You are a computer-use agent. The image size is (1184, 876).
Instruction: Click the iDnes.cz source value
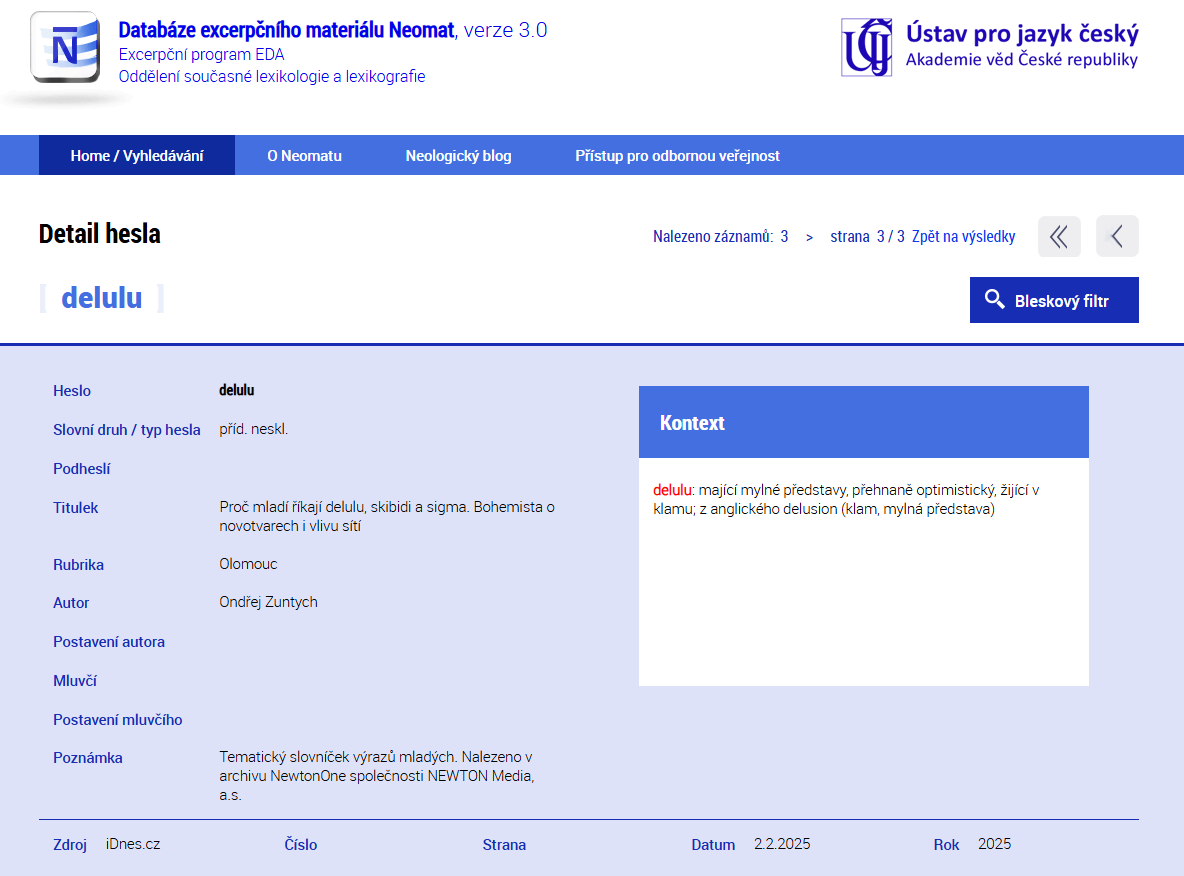(133, 844)
